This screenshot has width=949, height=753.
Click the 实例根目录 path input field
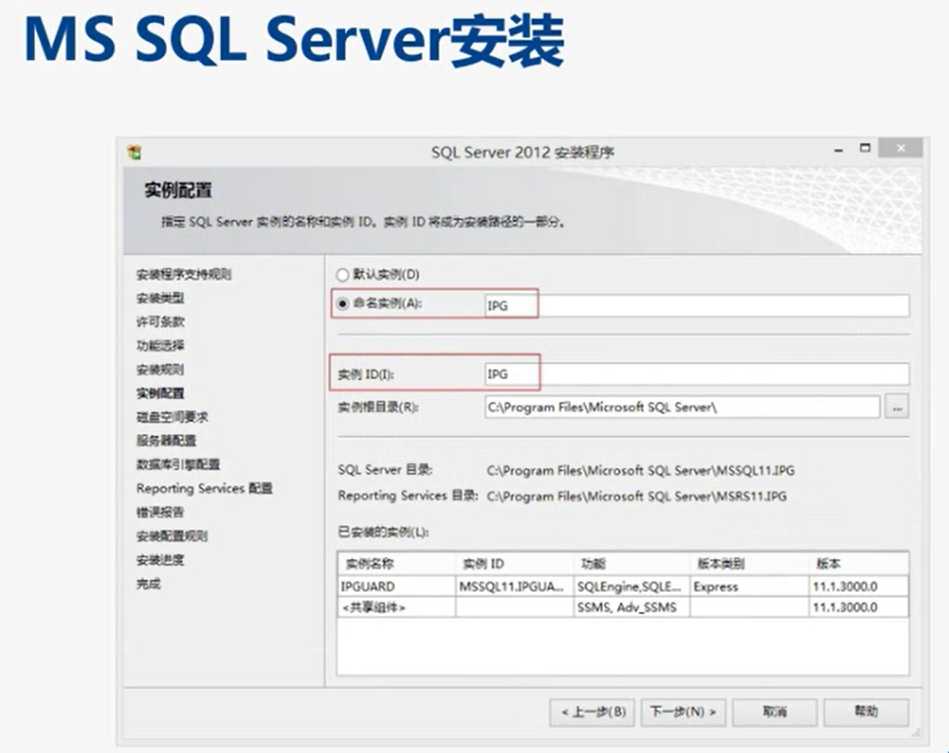pos(680,407)
